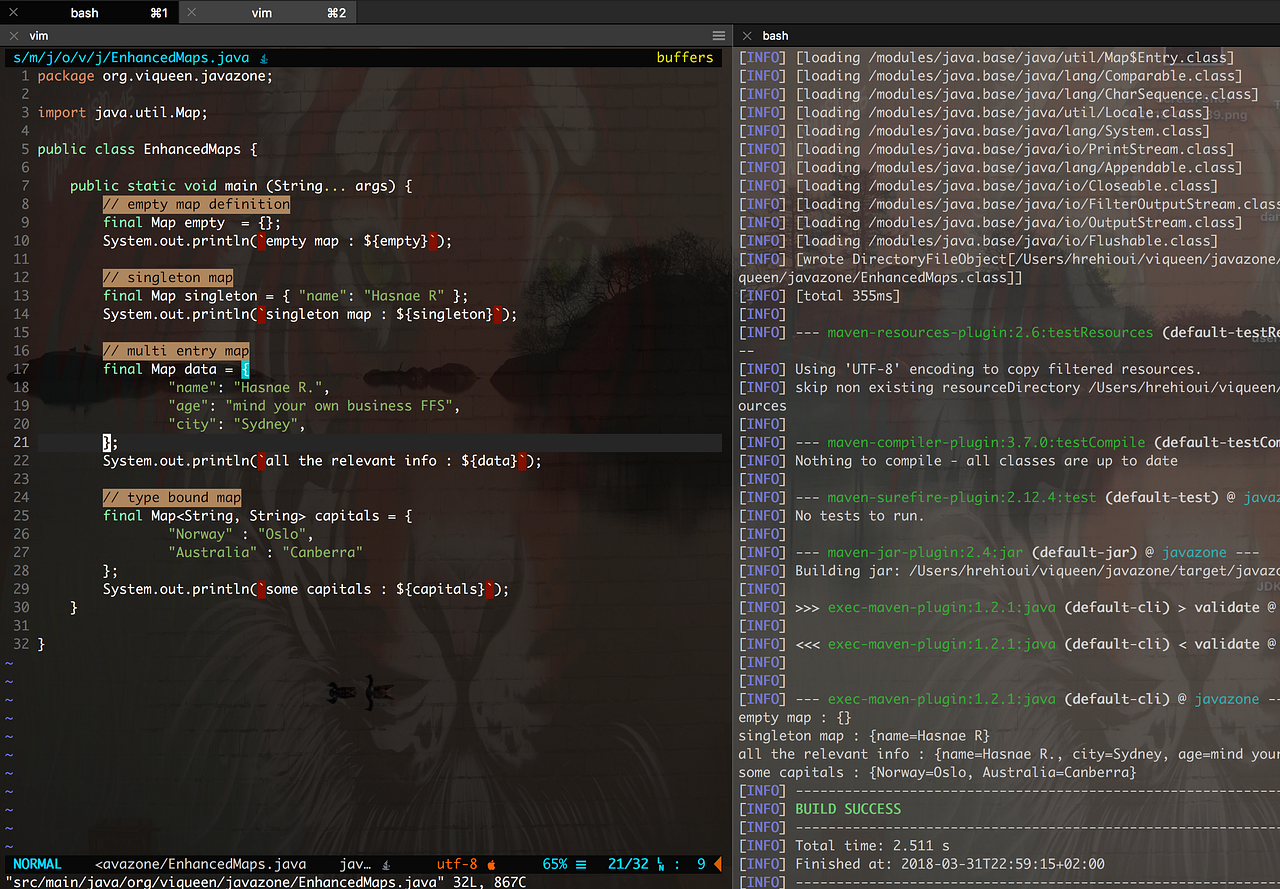Click maven-compiler-plugin:3.7.0:testCompile text
Viewport: 1280px width, 889px height.
coord(986,442)
